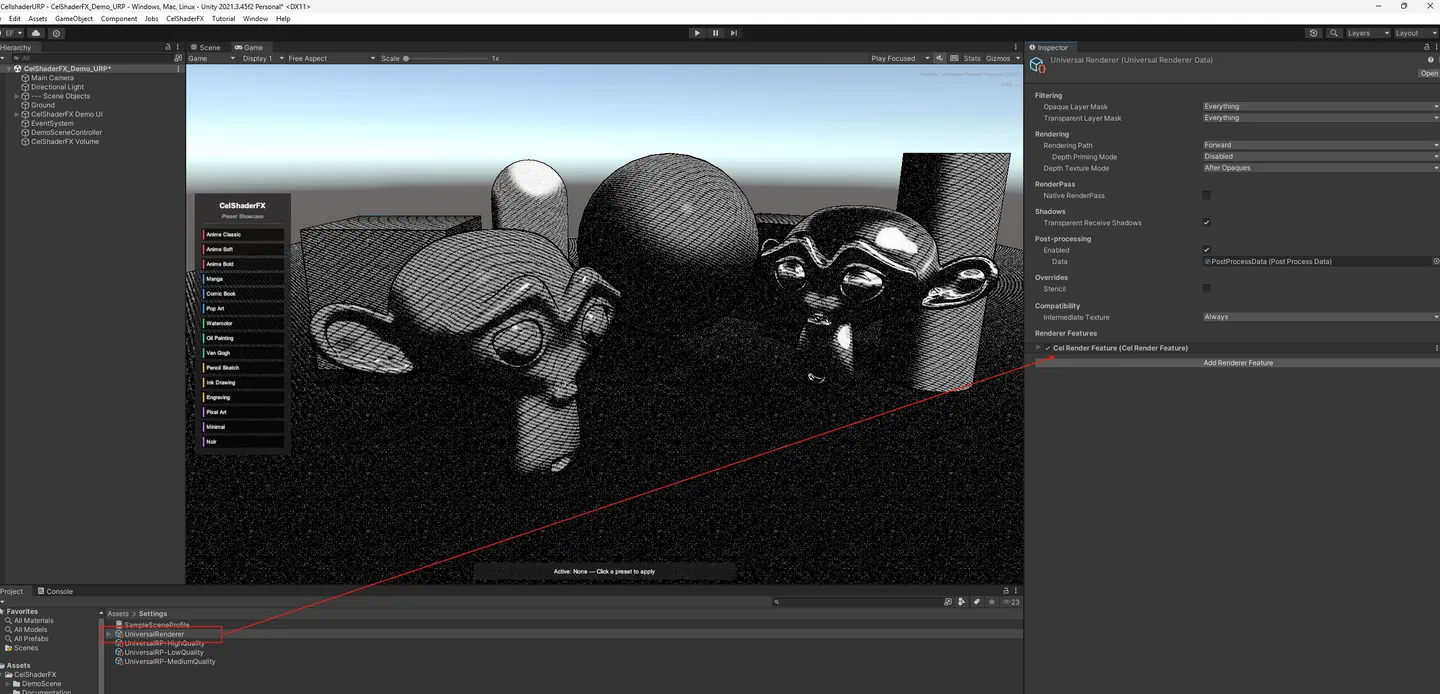Pause playback in the top toolbar

[x=716, y=33]
